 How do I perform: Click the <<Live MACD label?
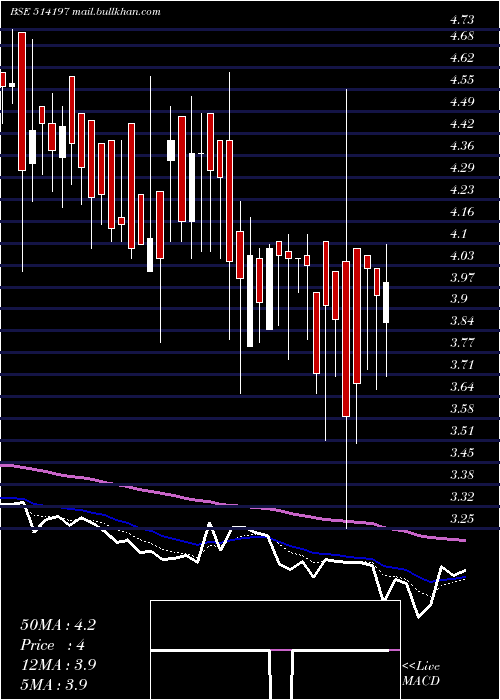pos(421,674)
